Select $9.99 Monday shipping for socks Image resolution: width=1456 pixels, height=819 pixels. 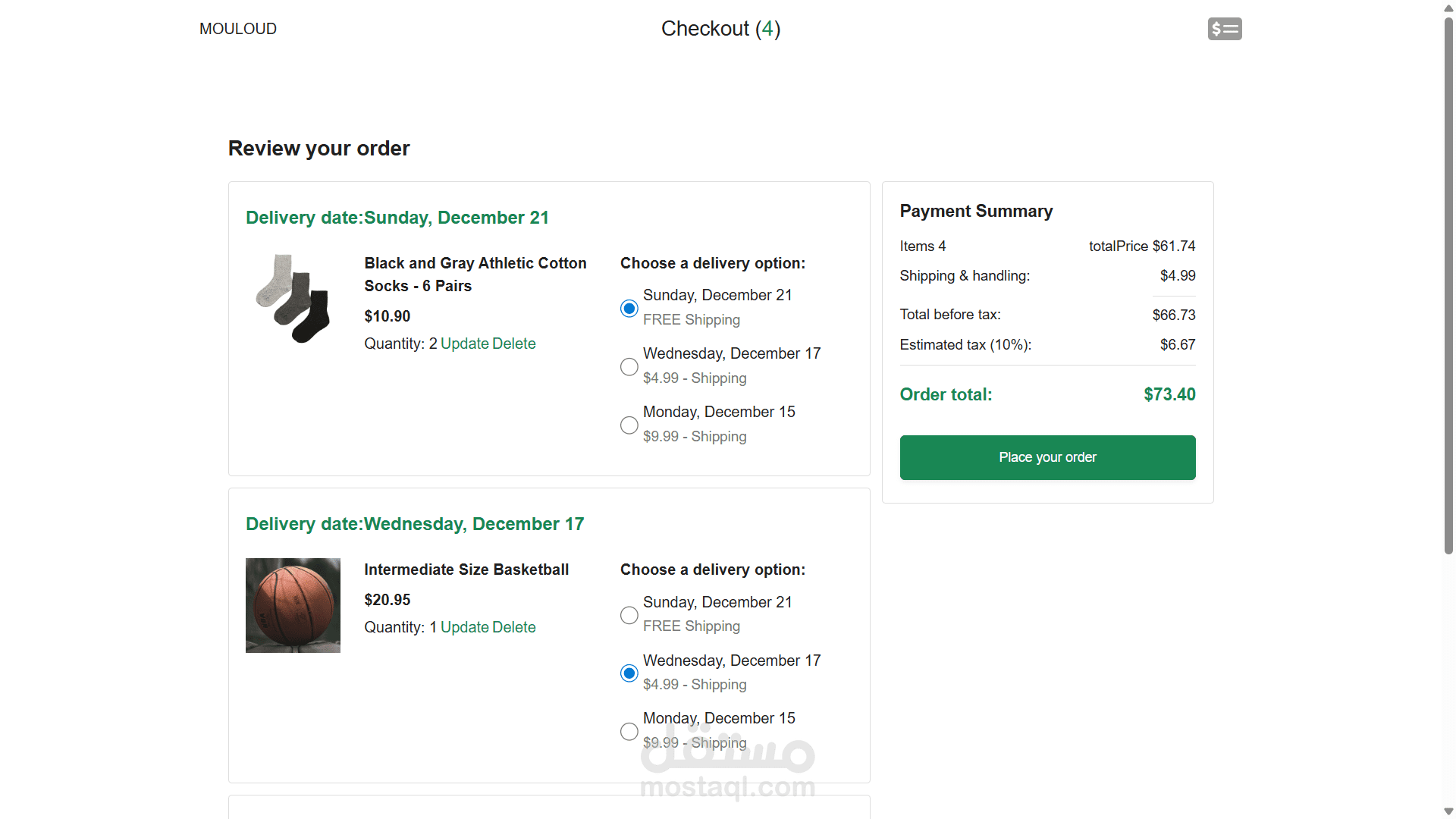tap(629, 425)
